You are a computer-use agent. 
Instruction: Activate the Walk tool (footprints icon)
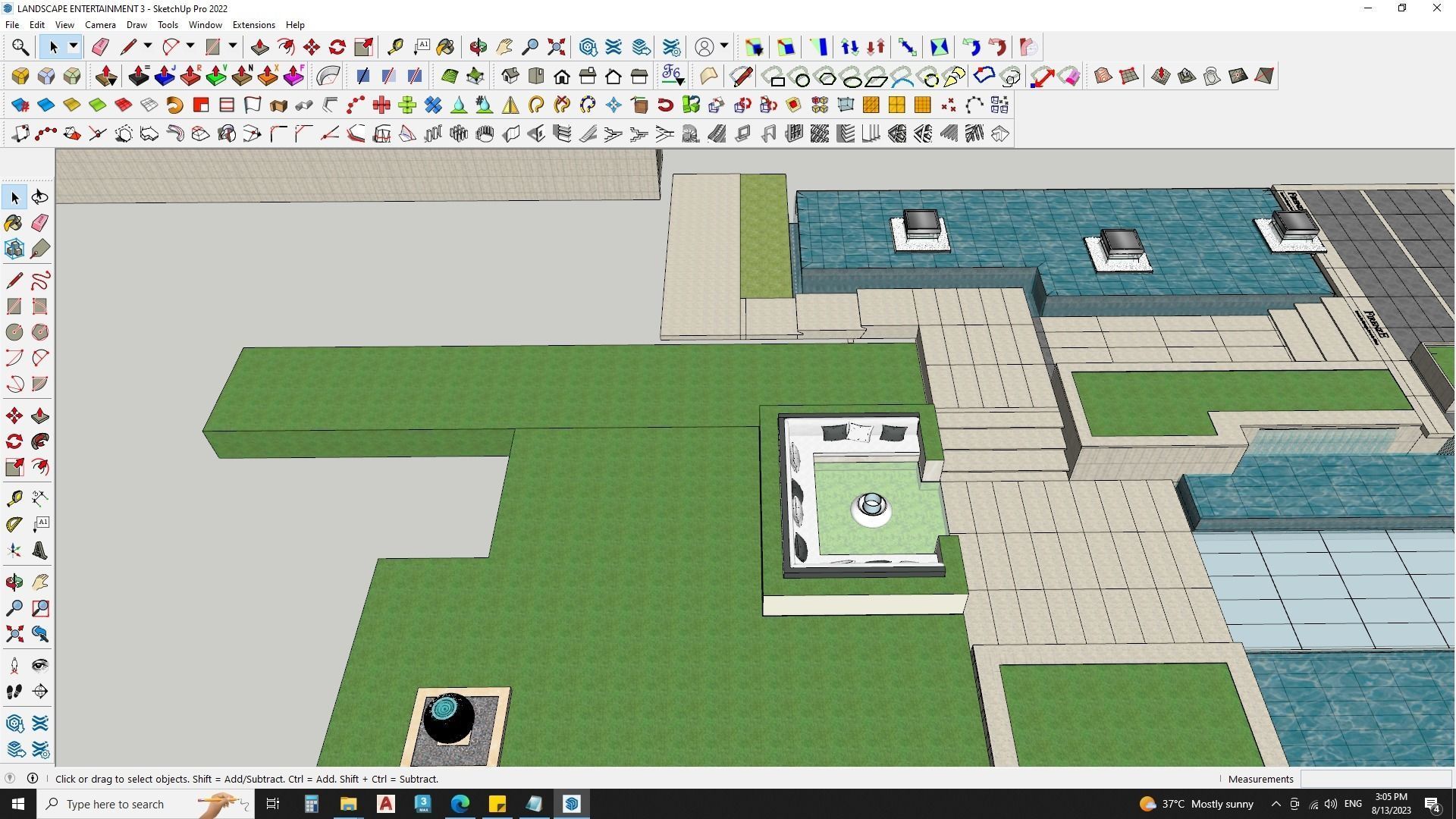(14, 692)
